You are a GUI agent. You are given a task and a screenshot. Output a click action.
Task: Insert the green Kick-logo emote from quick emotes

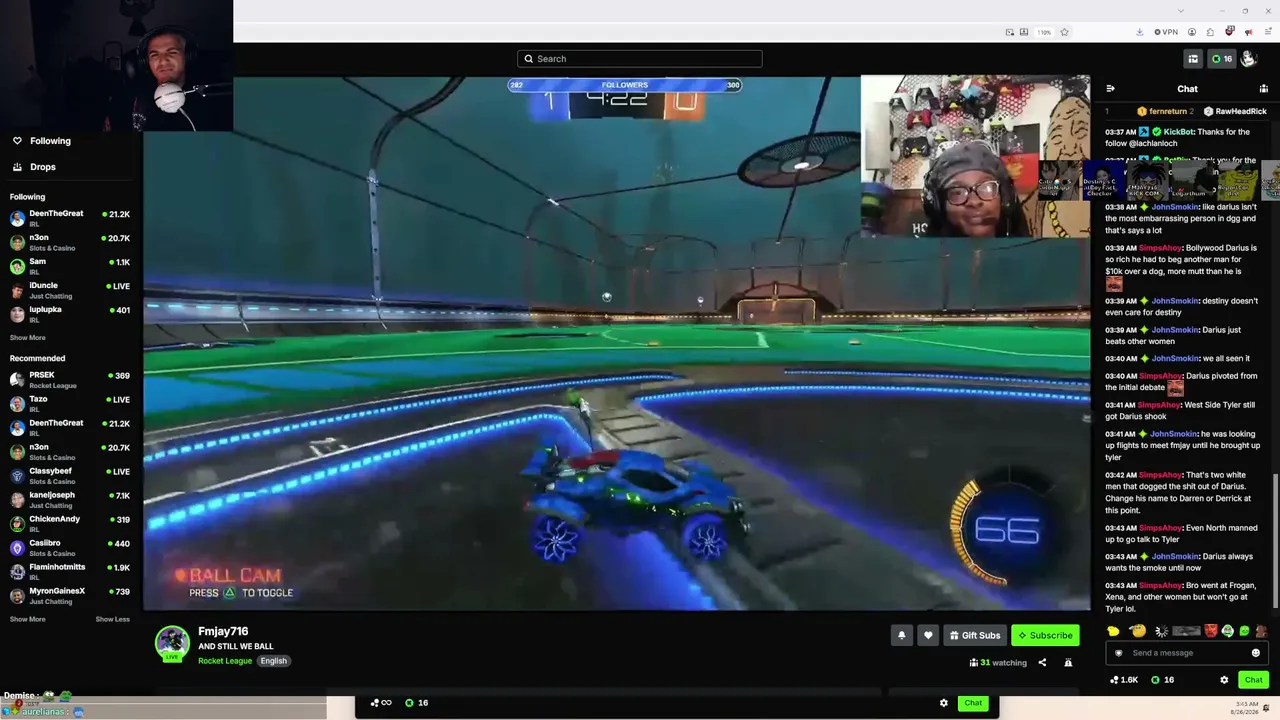[x=1244, y=631]
